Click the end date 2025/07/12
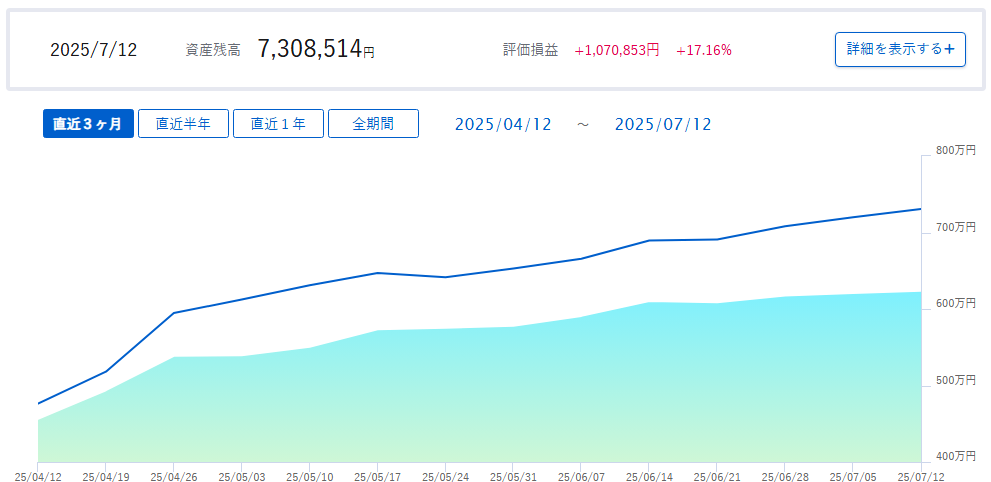This screenshot has width=991, height=482. point(663,124)
